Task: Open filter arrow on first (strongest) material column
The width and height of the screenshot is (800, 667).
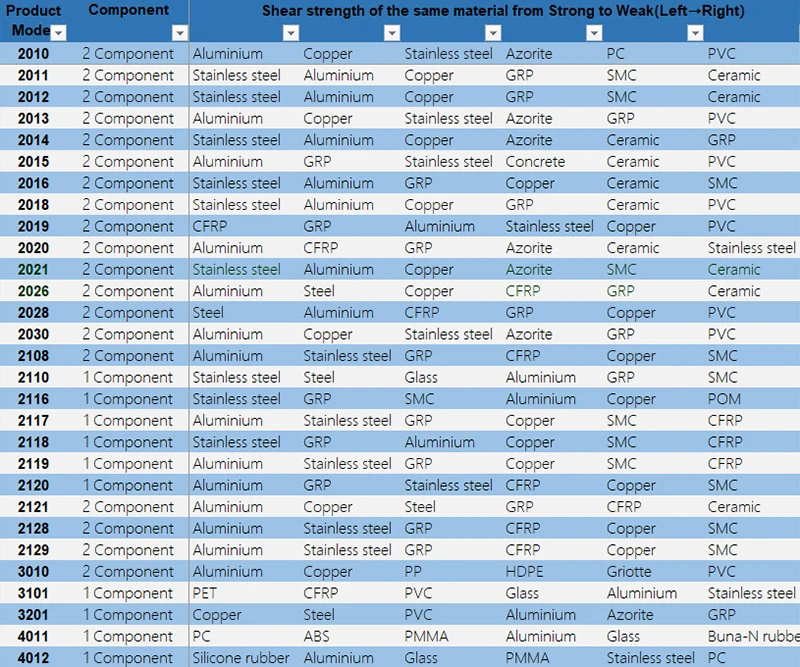Action: pyautogui.click(x=291, y=33)
